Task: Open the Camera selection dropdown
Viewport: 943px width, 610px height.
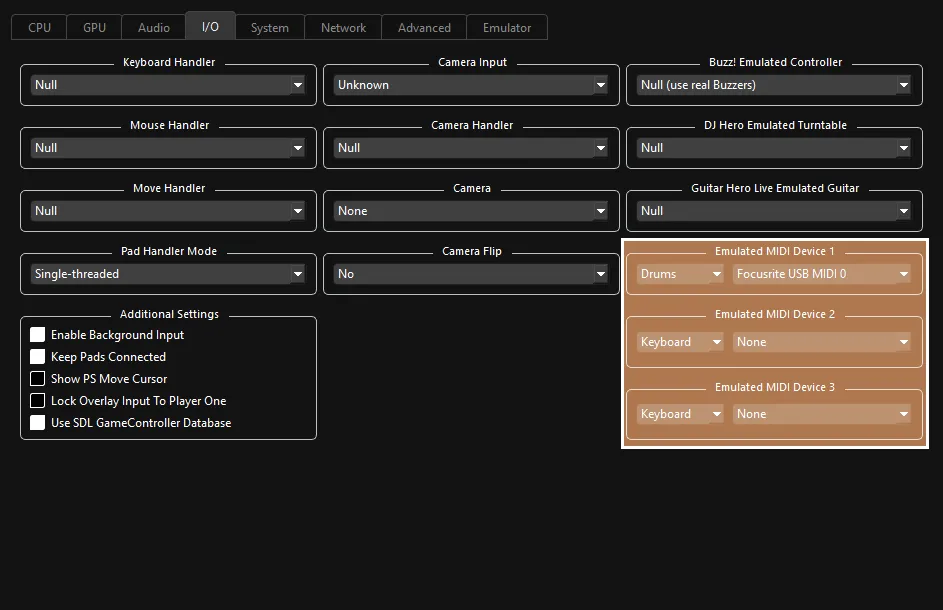Action: [x=470, y=211]
